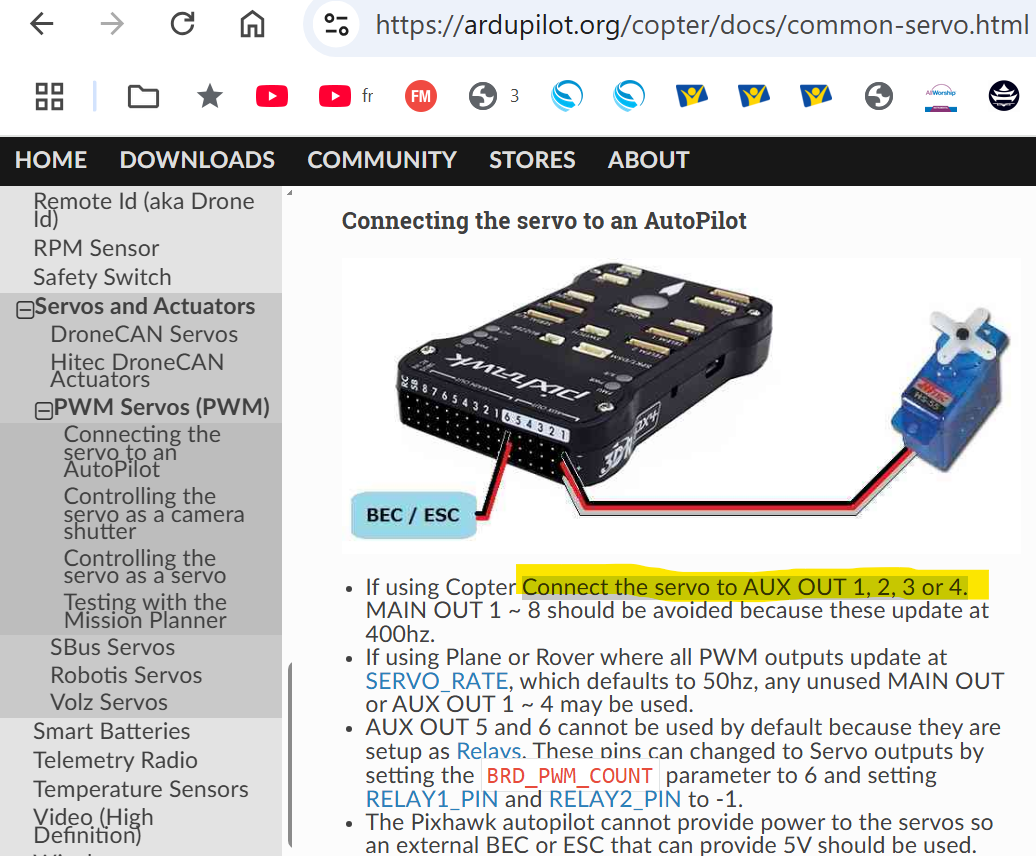Open the HOME menu item
Screen dimensions: 1036x856
[51, 160]
